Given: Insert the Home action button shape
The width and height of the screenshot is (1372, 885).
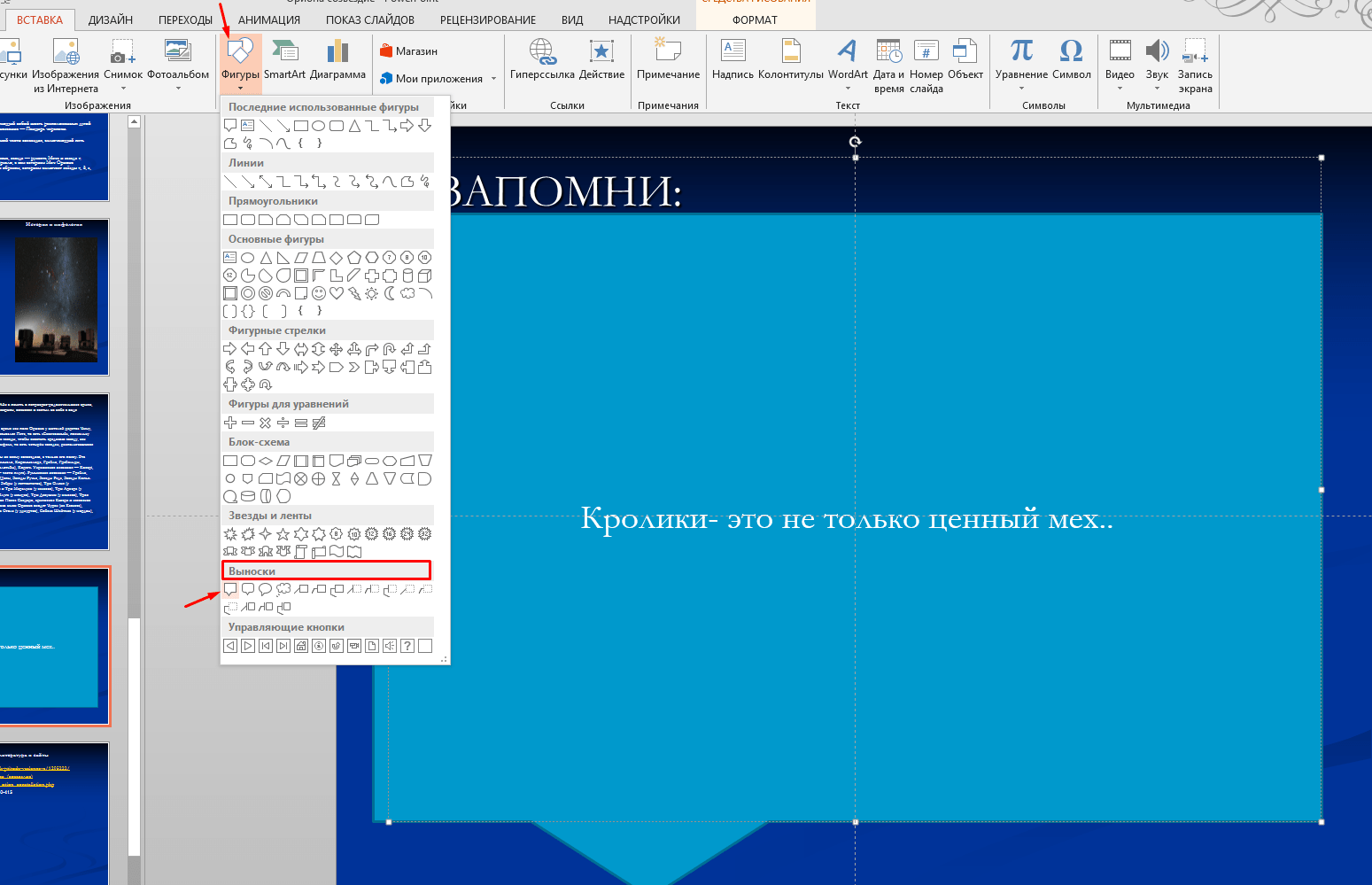Looking at the screenshot, I should [x=301, y=646].
